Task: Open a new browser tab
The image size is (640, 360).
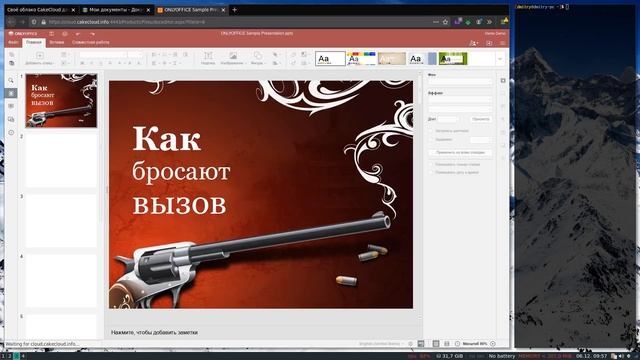Action: tap(234, 9)
